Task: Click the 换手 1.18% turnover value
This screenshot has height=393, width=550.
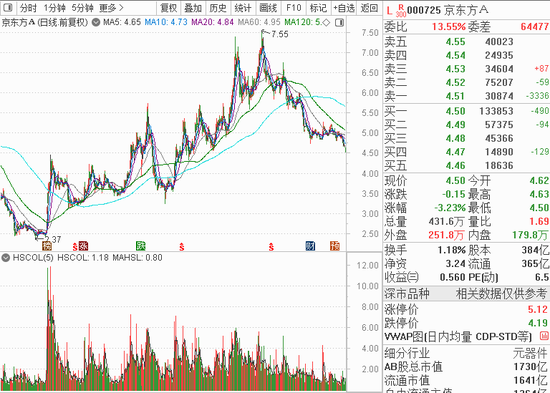Action: 451,250
